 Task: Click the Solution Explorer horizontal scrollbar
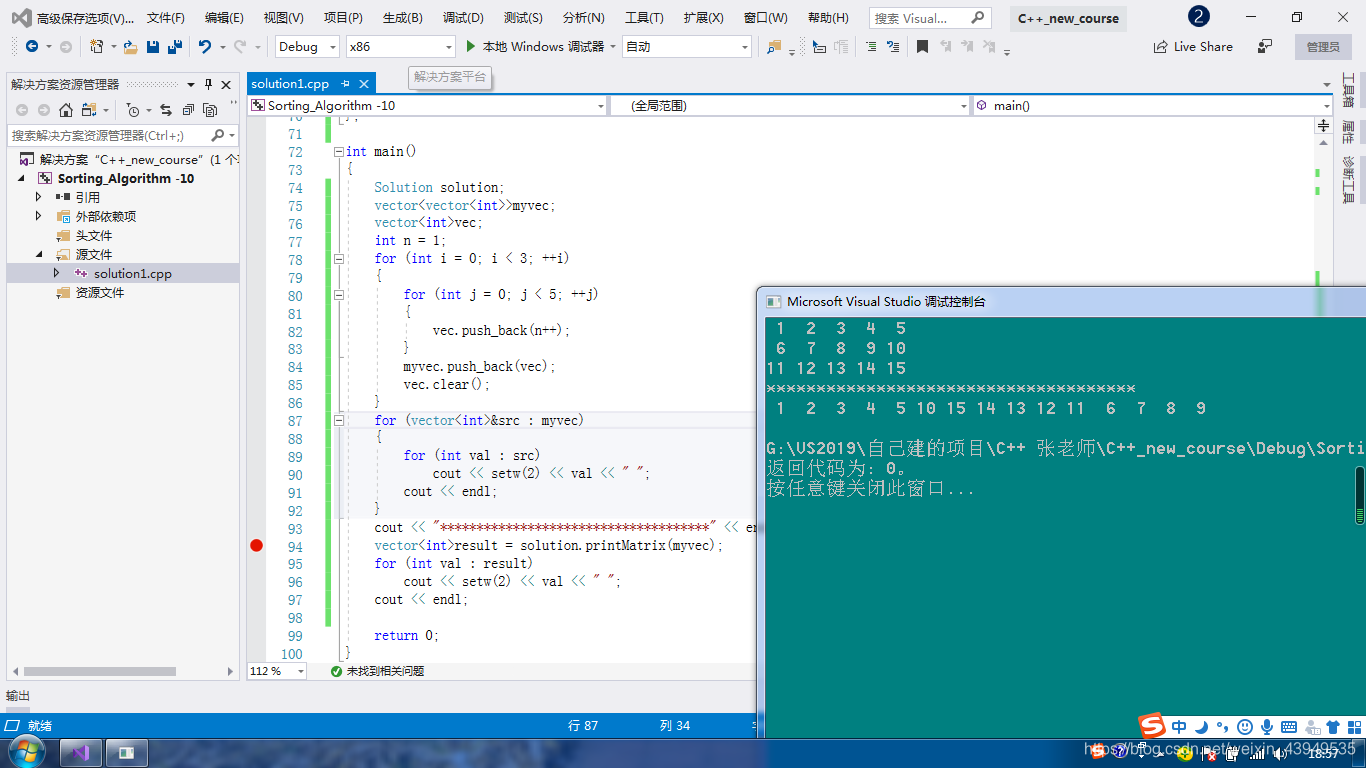tap(100, 671)
